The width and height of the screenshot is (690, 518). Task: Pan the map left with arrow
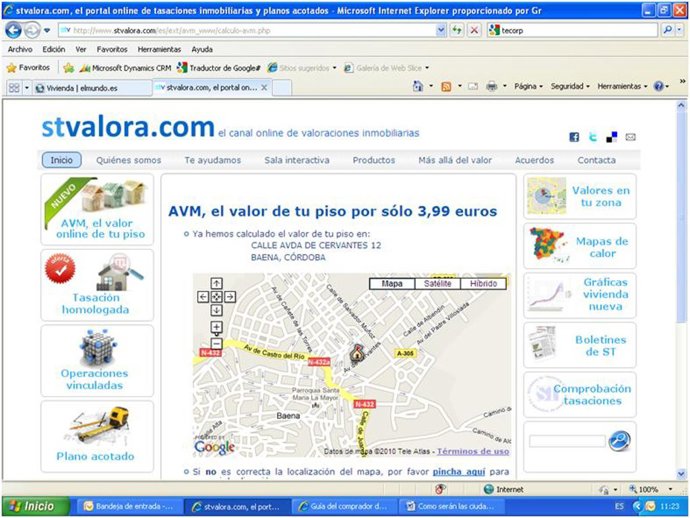(x=203, y=297)
